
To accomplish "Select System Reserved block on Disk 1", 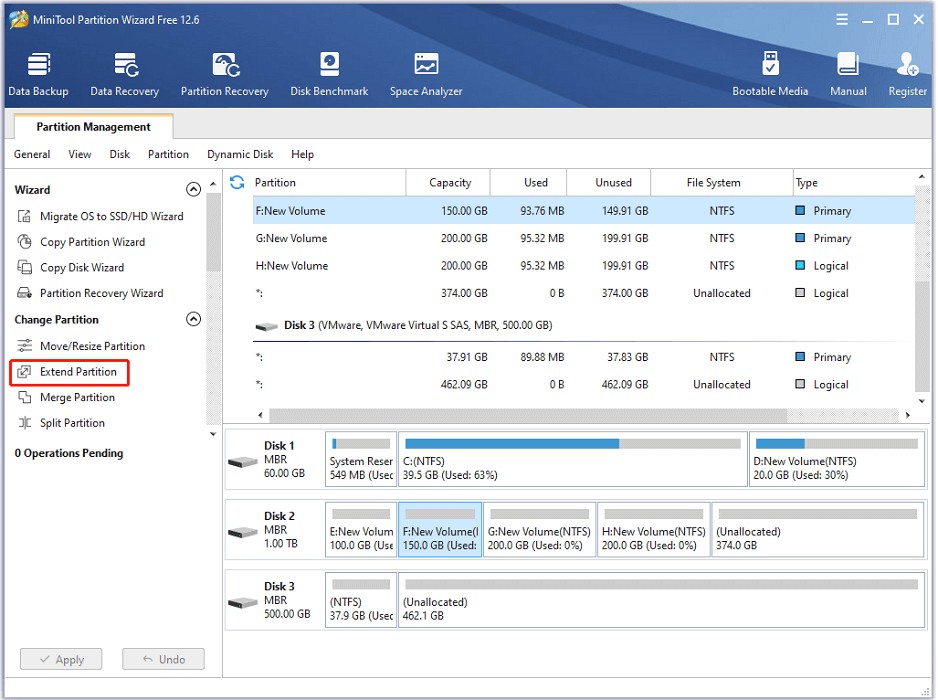I will tap(361, 459).
